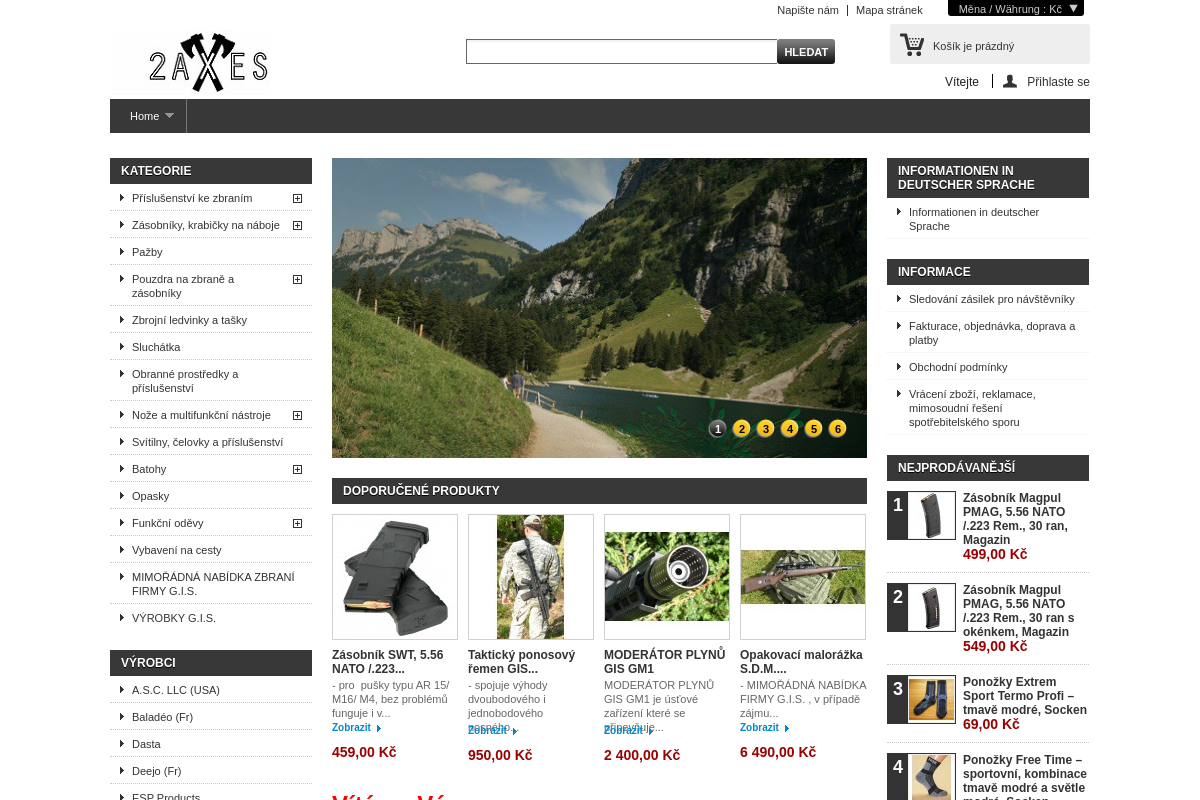Click the Ponožky Extrem Sport socks thumbnail
Screen dimensions: 1200x800
pyautogui.click(x=931, y=700)
